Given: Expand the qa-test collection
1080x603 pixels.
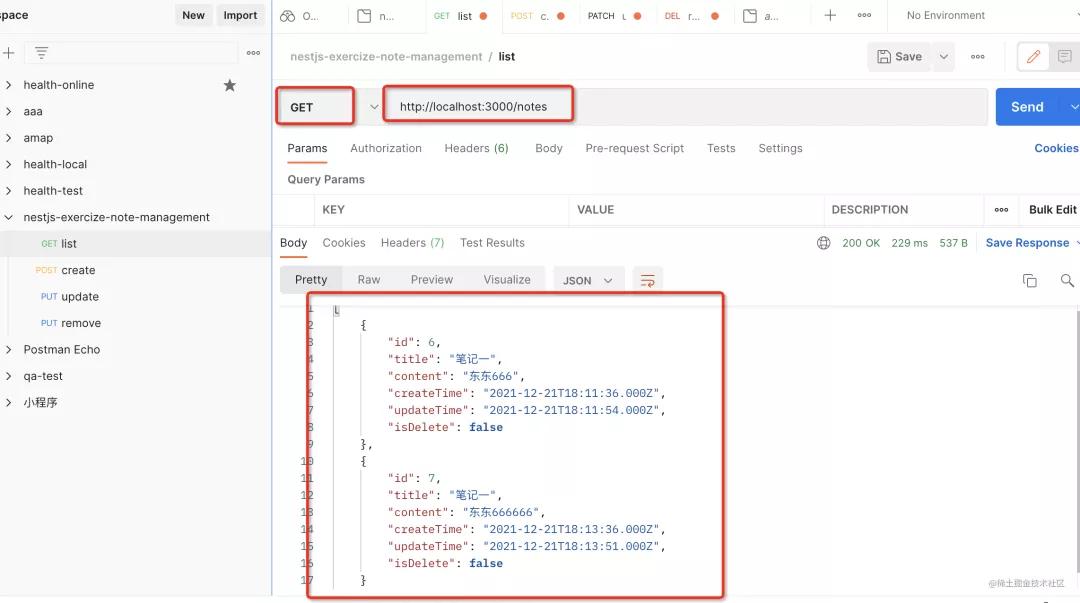Looking at the screenshot, I should pos(8,376).
